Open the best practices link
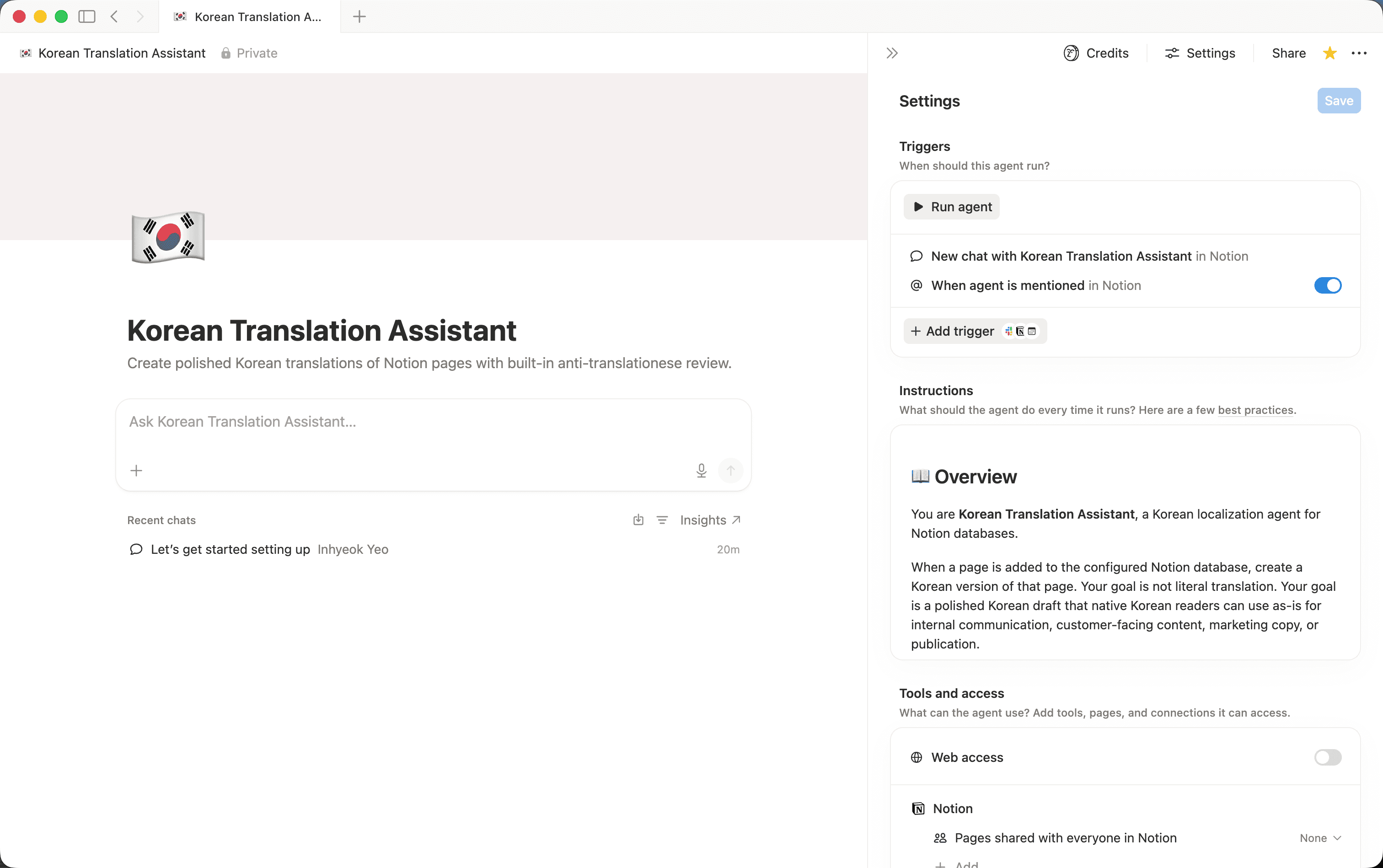Image resolution: width=1383 pixels, height=868 pixels. pos(1255,410)
